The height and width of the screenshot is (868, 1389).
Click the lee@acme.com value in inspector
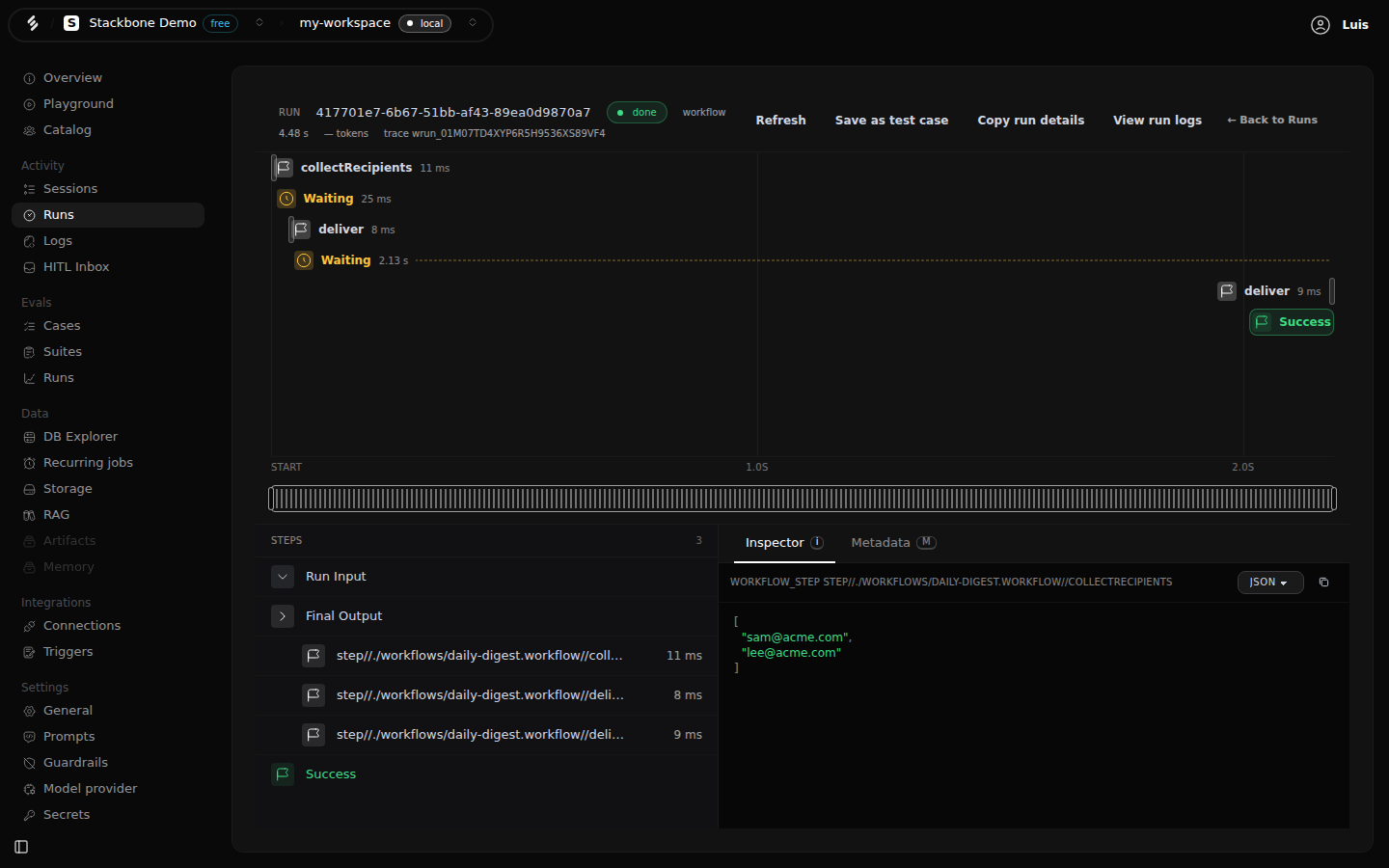791,653
